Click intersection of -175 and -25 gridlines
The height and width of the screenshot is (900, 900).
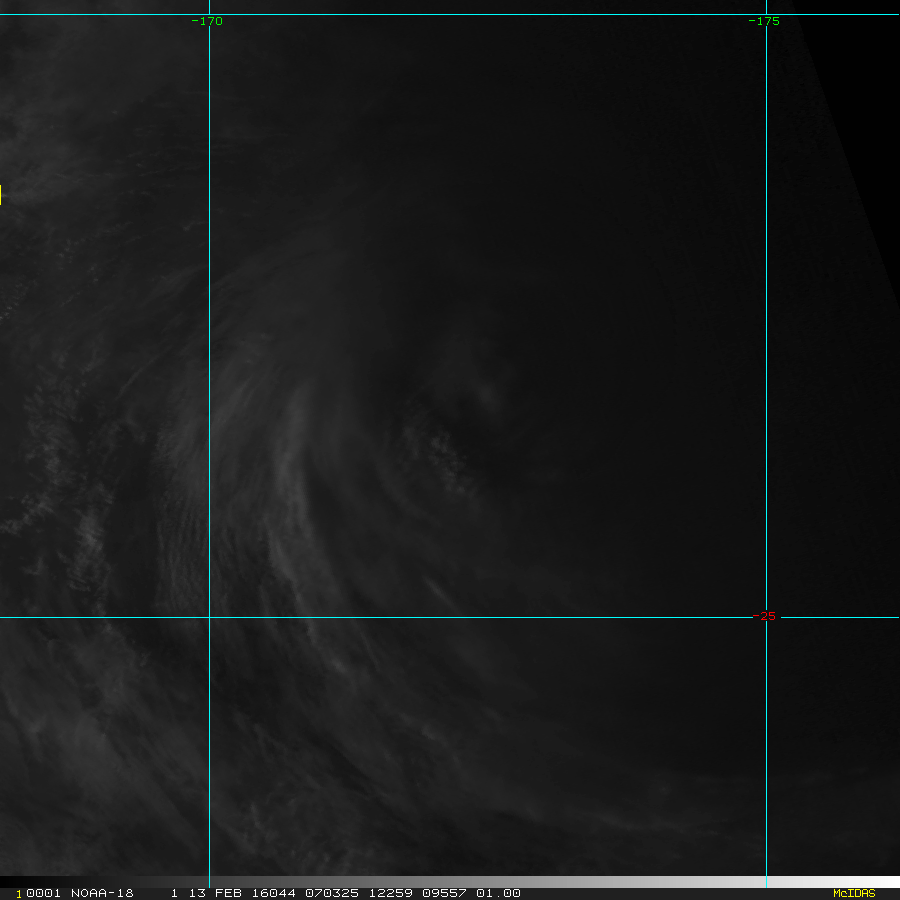pos(766,617)
